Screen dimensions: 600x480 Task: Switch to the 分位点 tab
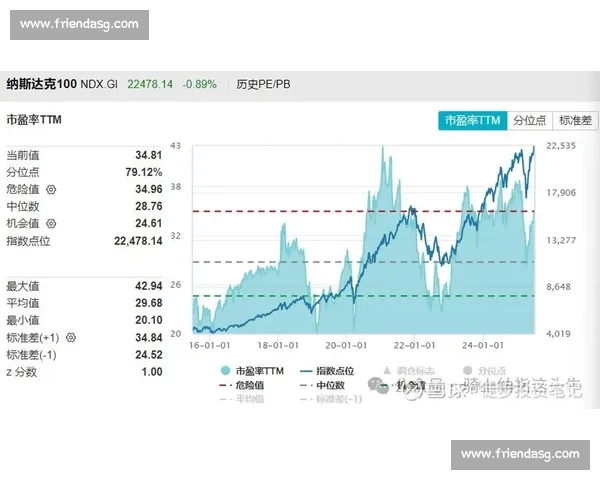point(529,120)
